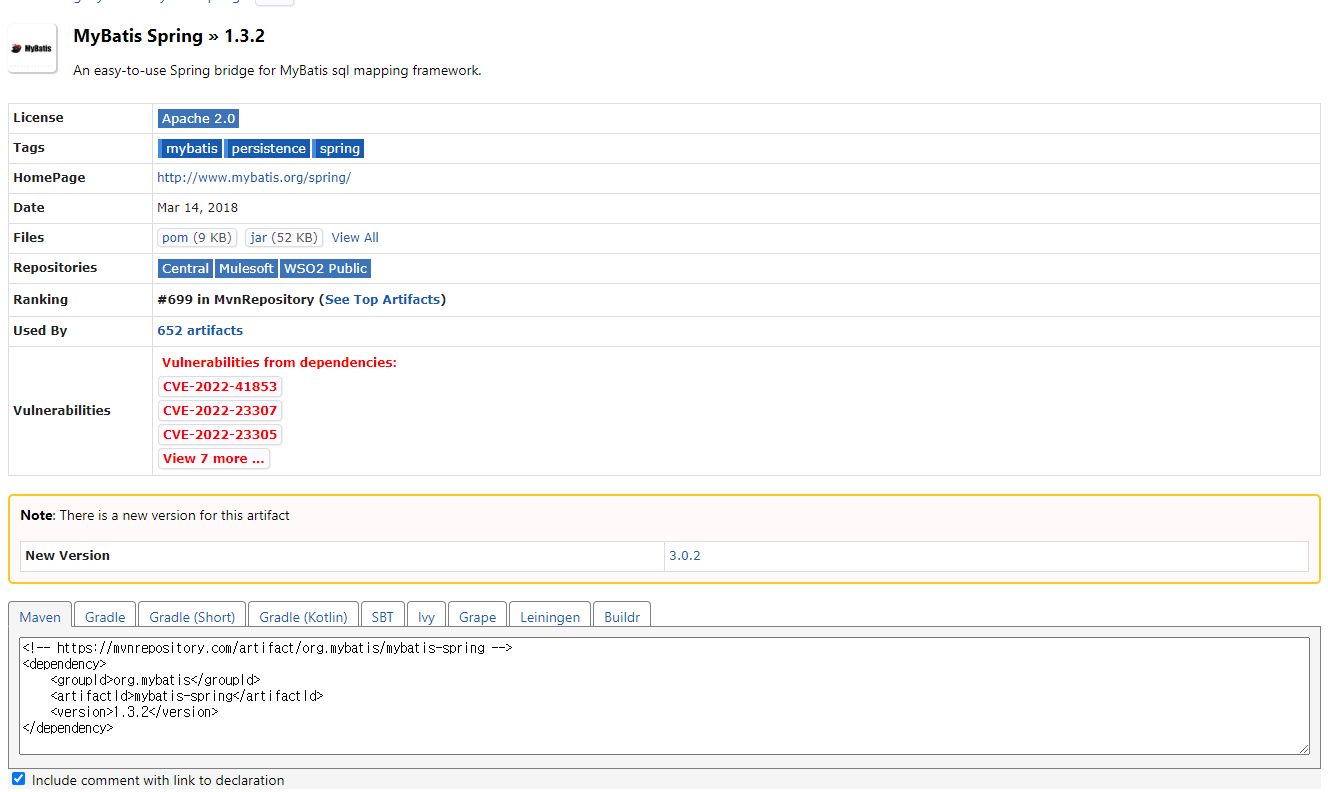The height and width of the screenshot is (792, 1328).
Task: Switch to the Gradle (Short) tab
Action: [192, 616]
